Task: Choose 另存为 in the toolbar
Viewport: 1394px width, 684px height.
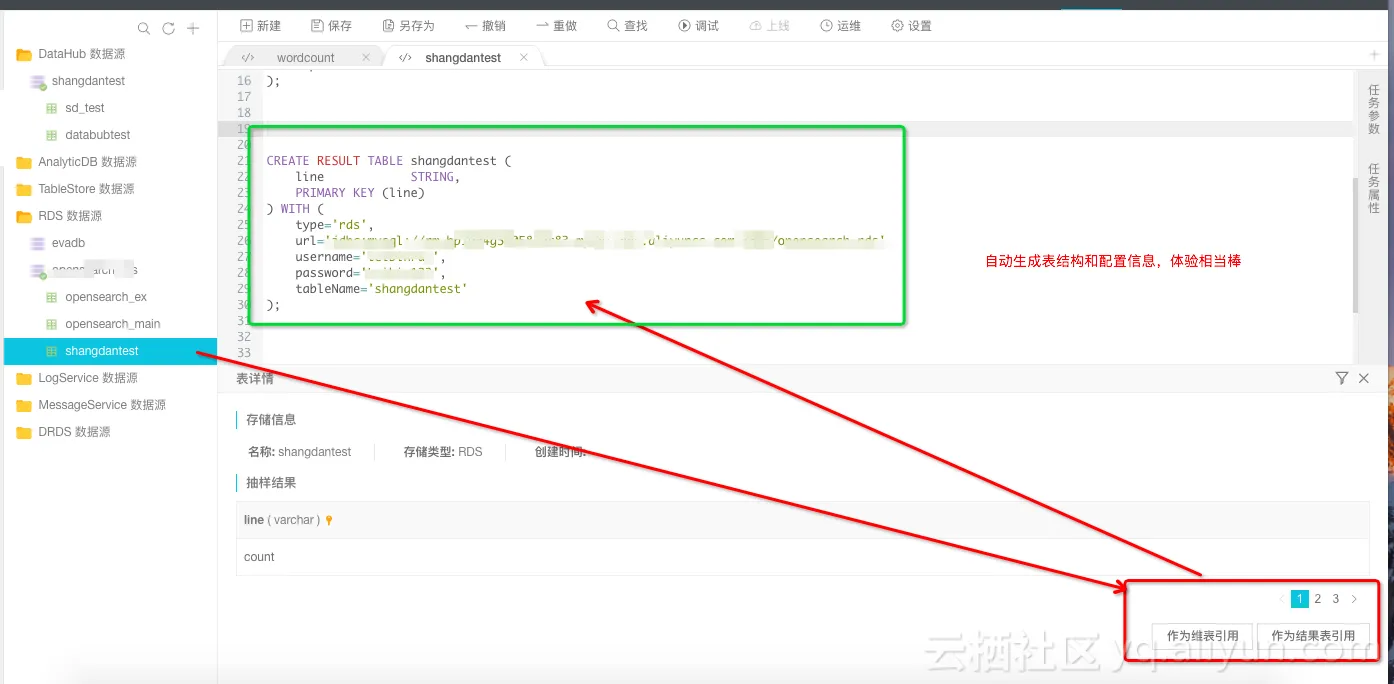Action: (408, 26)
